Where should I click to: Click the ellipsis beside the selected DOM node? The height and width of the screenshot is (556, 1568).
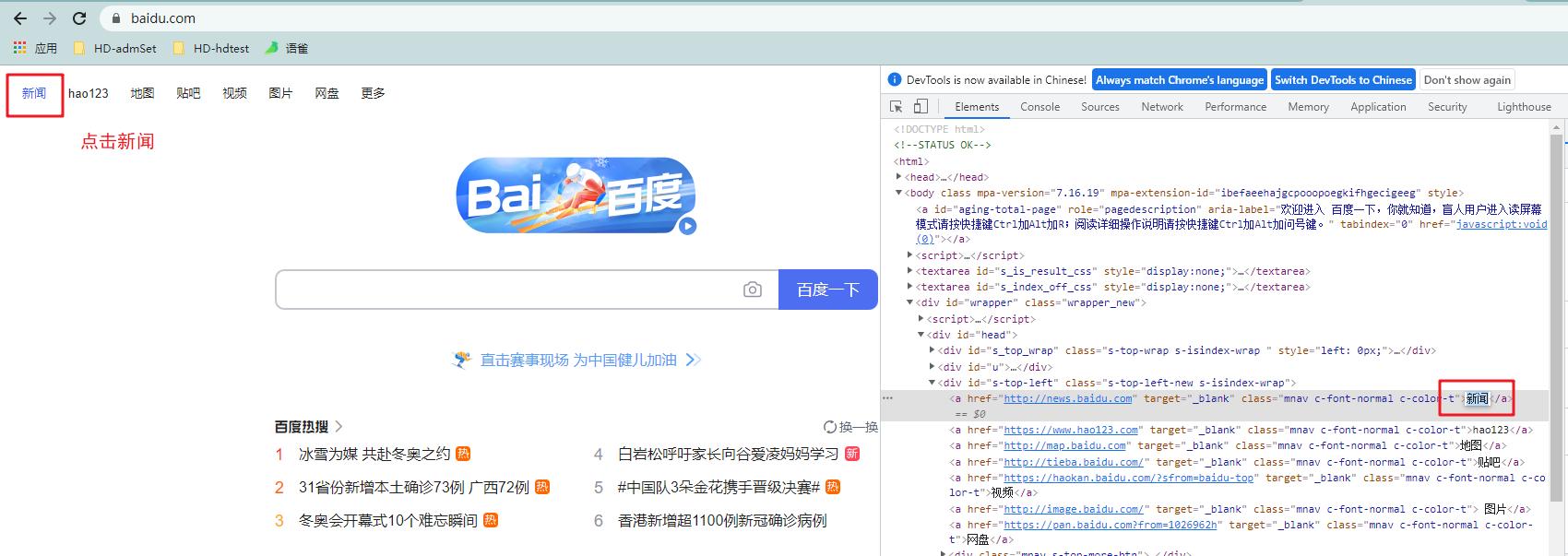(x=888, y=398)
